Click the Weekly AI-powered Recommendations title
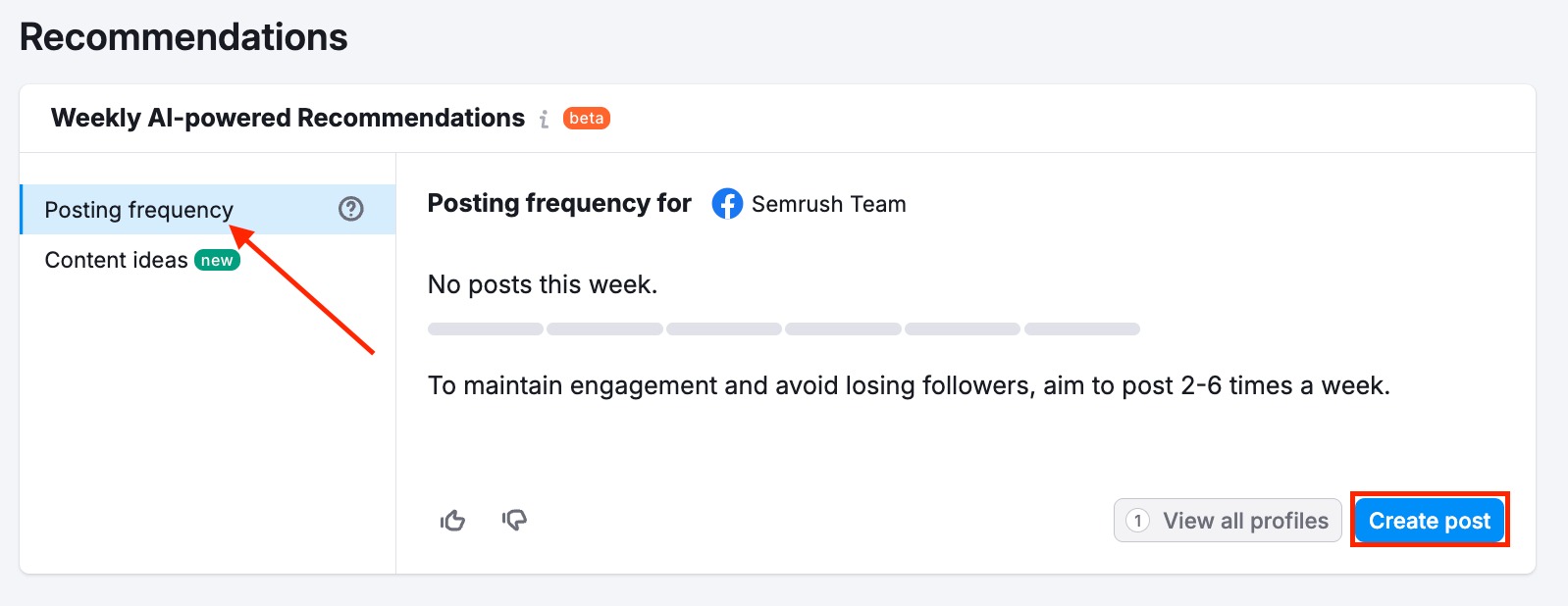Image resolution: width=1568 pixels, height=606 pixels. click(287, 118)
